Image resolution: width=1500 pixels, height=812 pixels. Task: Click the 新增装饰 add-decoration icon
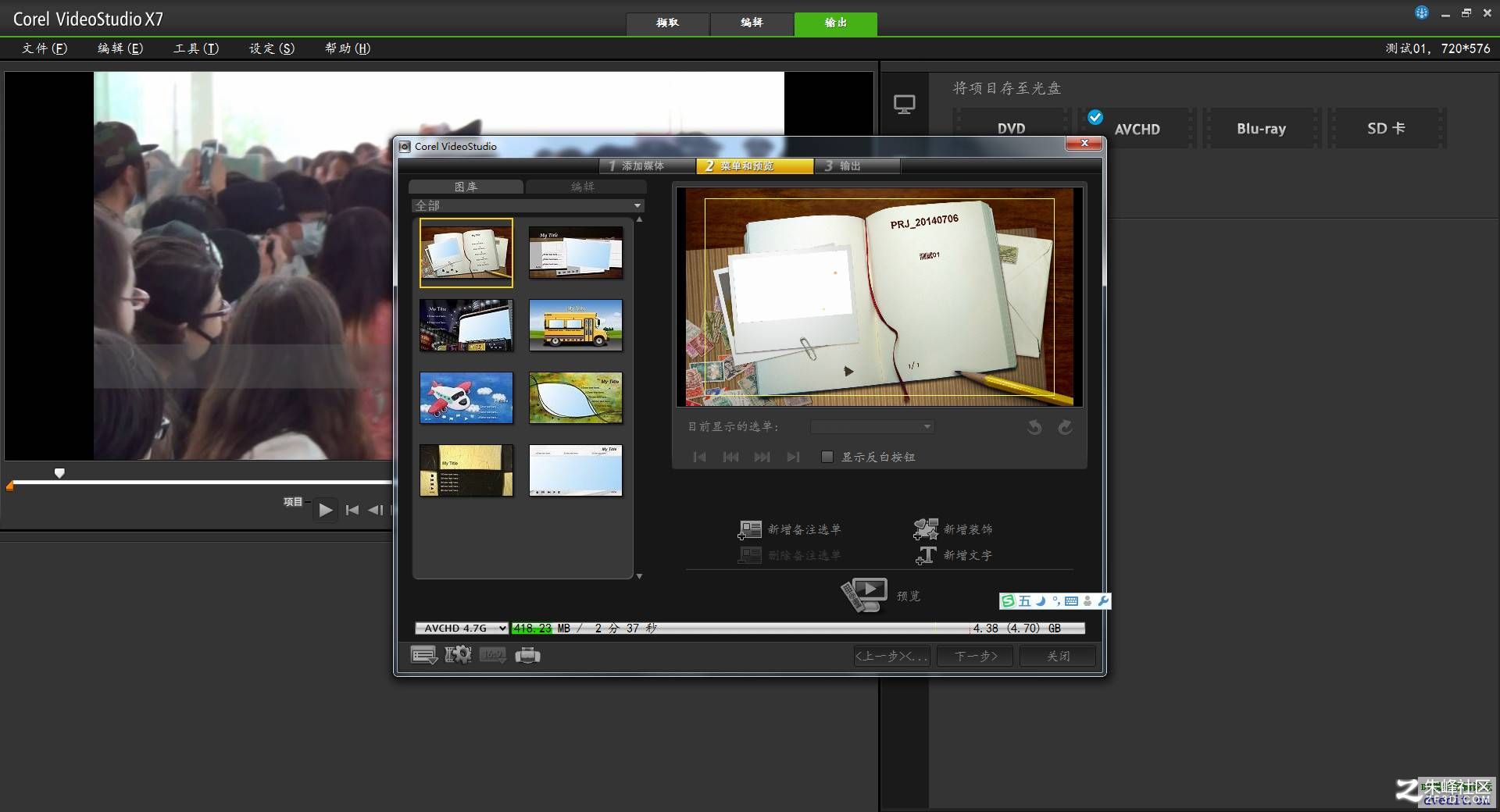926,529
